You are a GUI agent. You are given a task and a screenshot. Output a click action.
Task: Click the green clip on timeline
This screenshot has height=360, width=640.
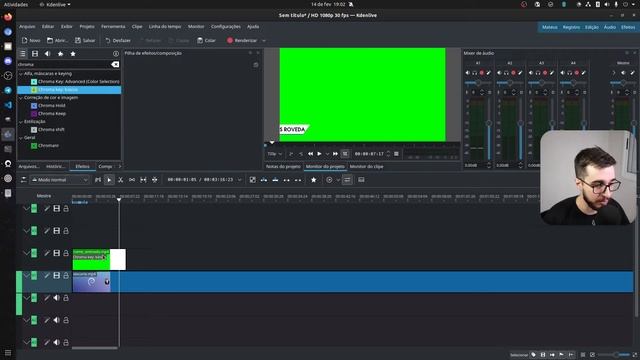click(x=91, y=259)
